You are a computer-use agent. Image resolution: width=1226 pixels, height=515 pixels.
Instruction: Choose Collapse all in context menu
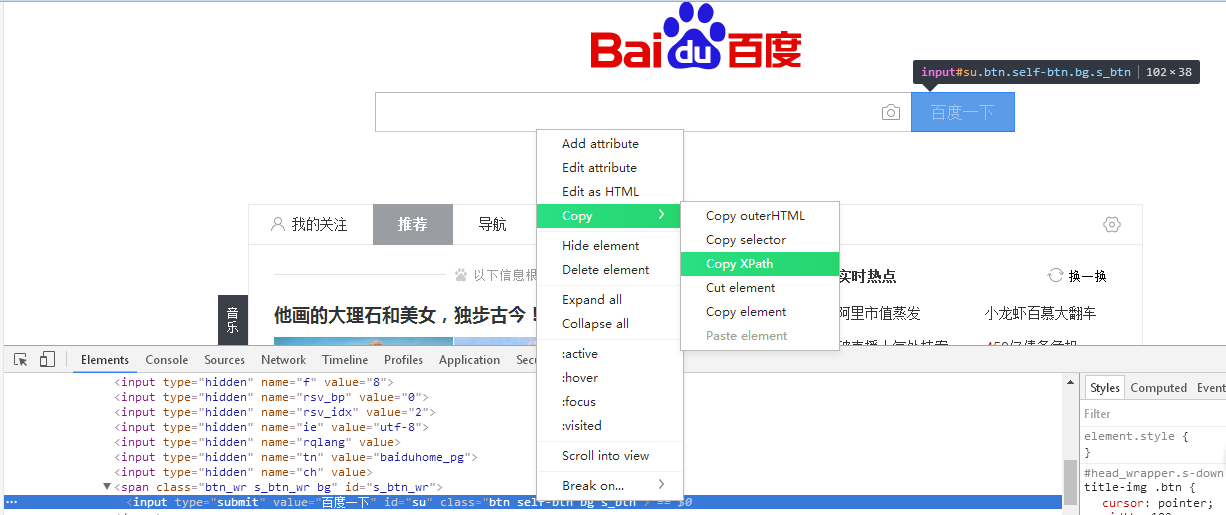point(610,324)
